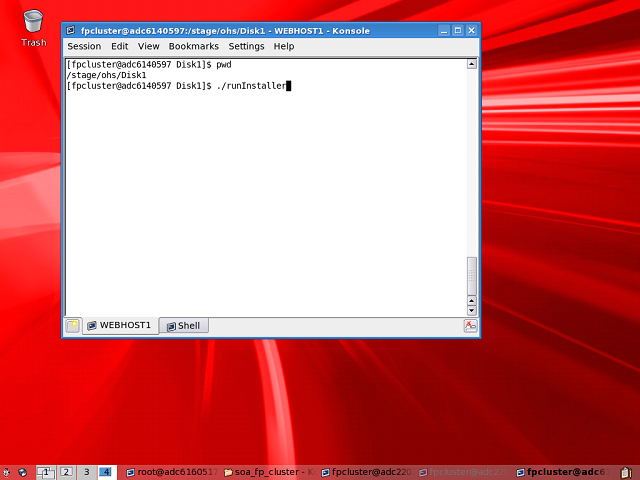Open the Help menu in Konsole
The image size is (640, 480).
point(284,46)
